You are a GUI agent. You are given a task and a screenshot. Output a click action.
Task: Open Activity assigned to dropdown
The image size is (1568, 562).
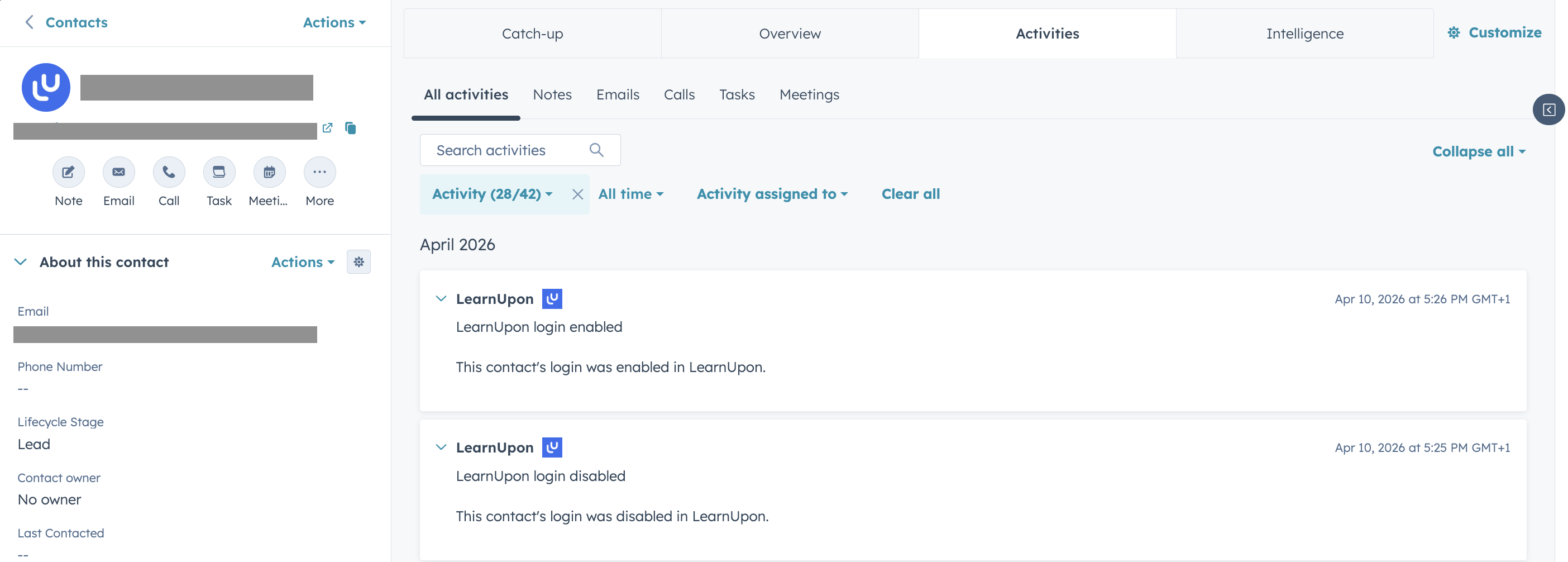point(772,194)
